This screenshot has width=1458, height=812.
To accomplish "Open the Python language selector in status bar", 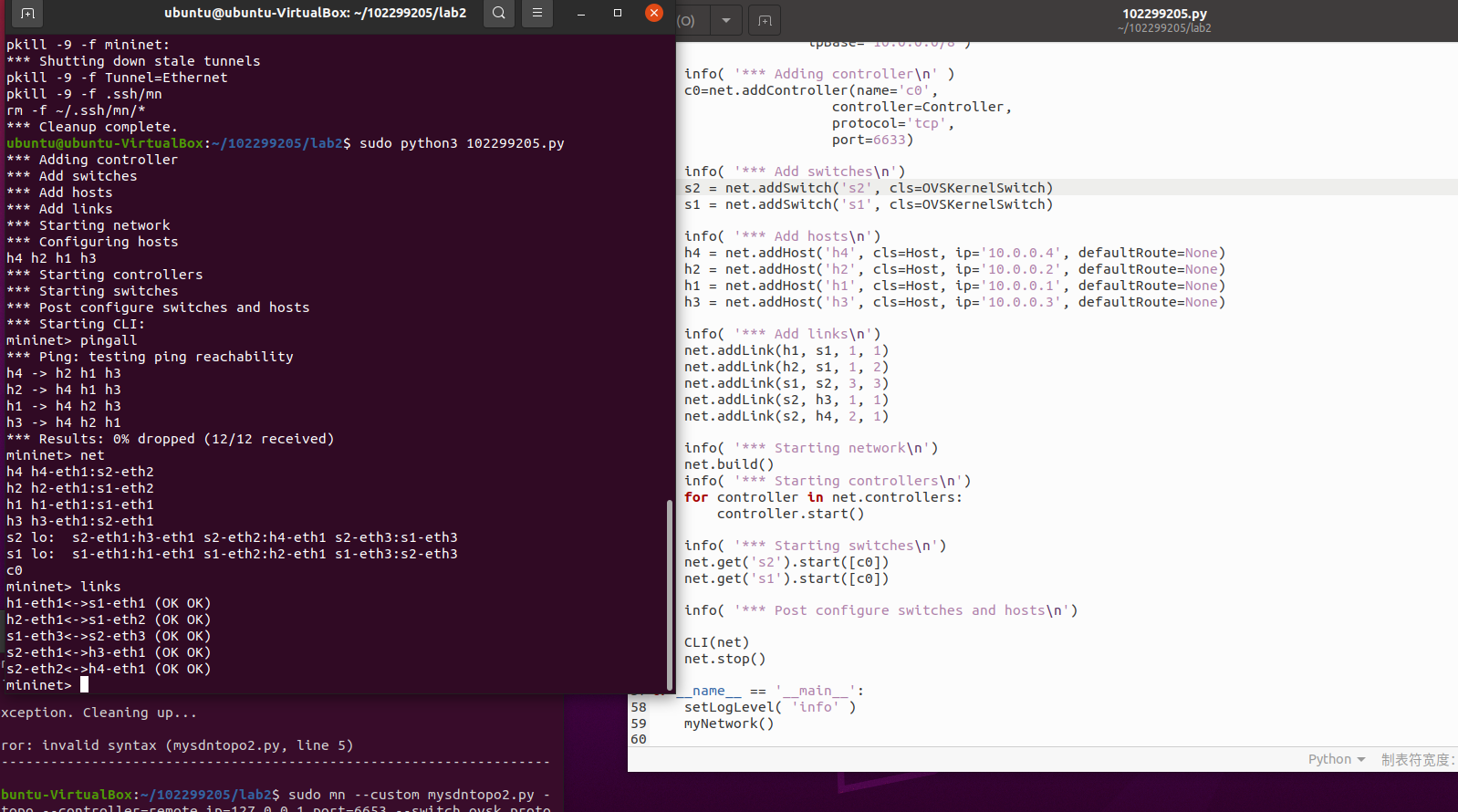I will tap(1337, 759).
